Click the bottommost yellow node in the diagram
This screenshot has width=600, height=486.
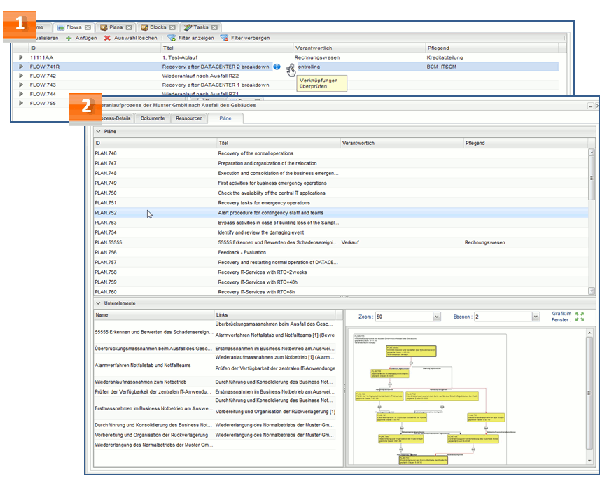pos(423,460)
